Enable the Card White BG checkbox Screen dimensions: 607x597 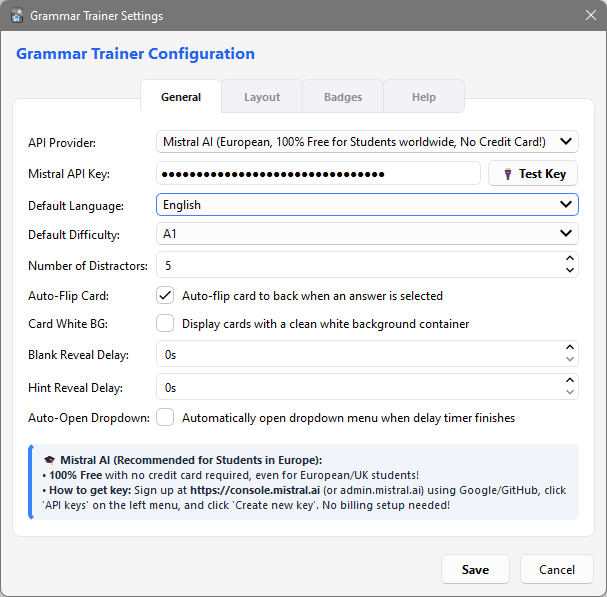pyautogui.click(x=165, y=324)
